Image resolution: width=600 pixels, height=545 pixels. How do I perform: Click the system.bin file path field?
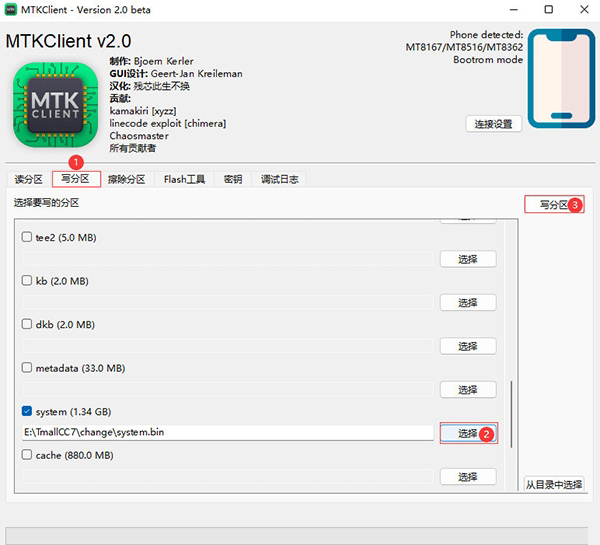pos(228,433)
